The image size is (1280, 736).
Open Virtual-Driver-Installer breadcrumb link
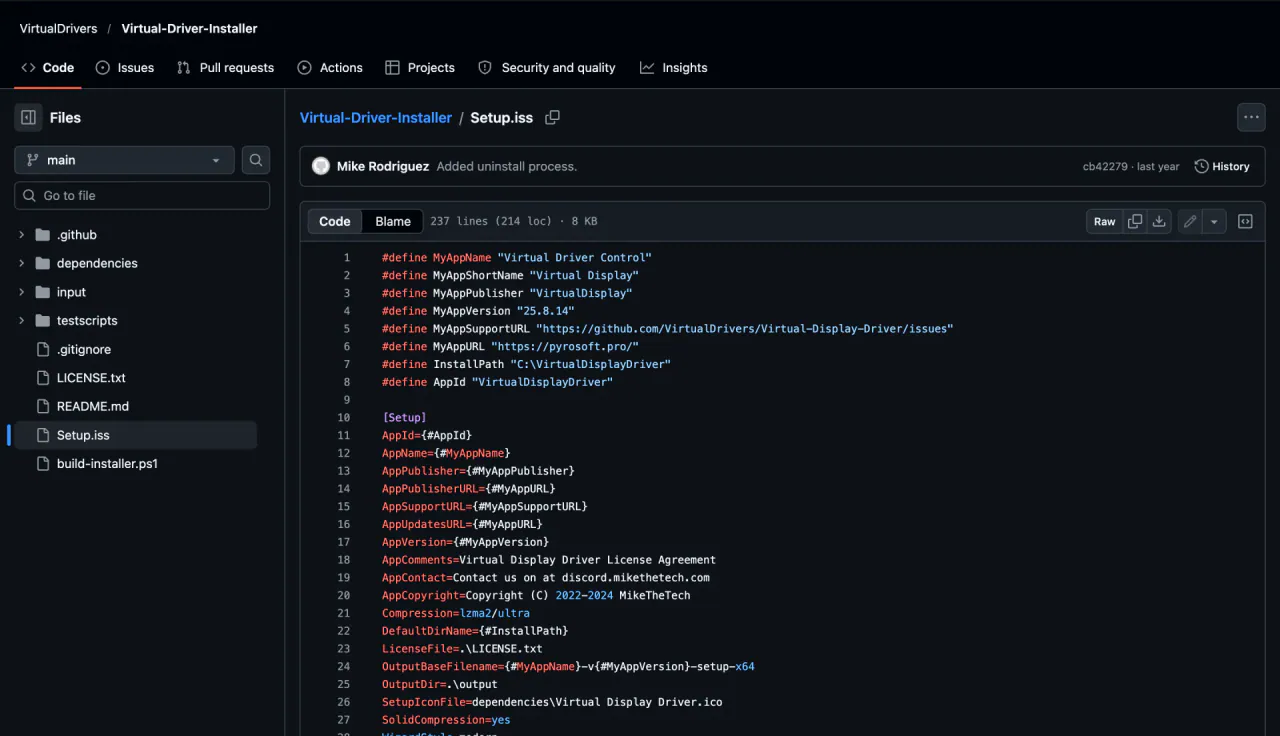376,118
